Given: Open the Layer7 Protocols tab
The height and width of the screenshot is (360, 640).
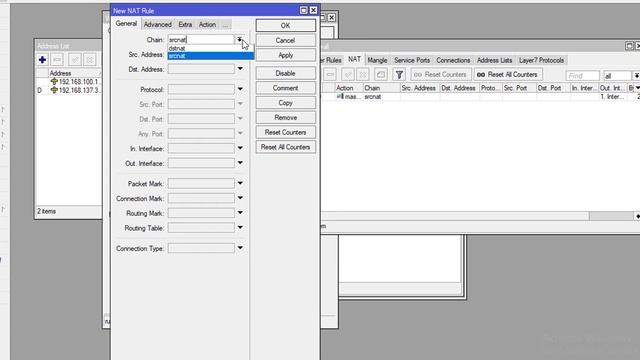Looking at the screenshot, I should 541,60.
